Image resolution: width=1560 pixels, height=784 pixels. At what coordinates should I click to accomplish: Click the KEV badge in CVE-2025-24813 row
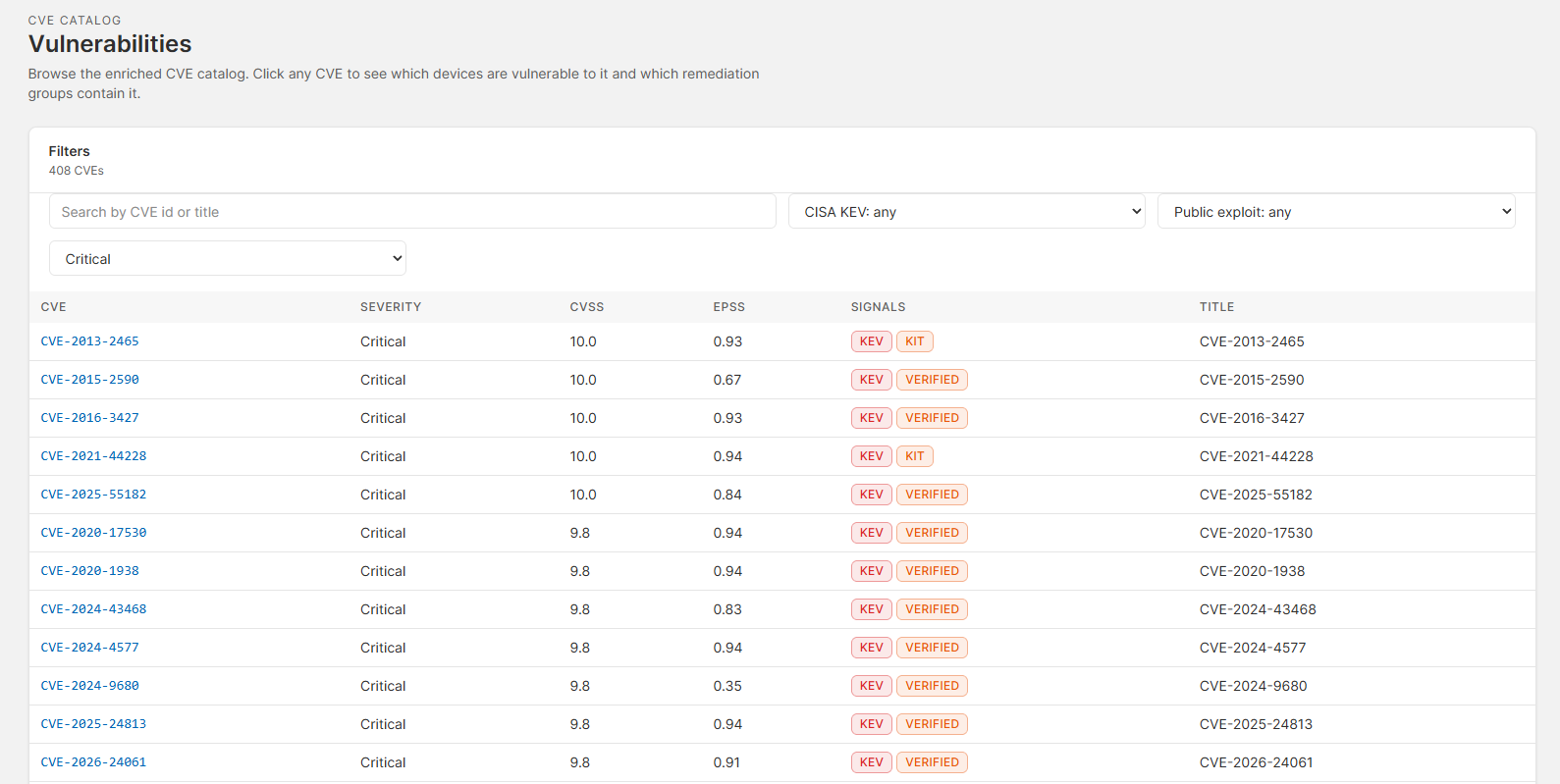872,724
